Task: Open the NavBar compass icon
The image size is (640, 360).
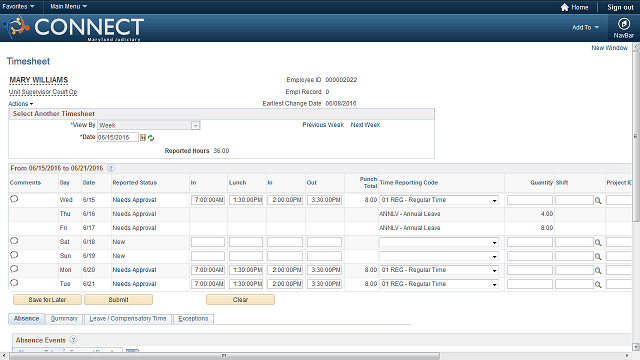Action: pos(623,24)
